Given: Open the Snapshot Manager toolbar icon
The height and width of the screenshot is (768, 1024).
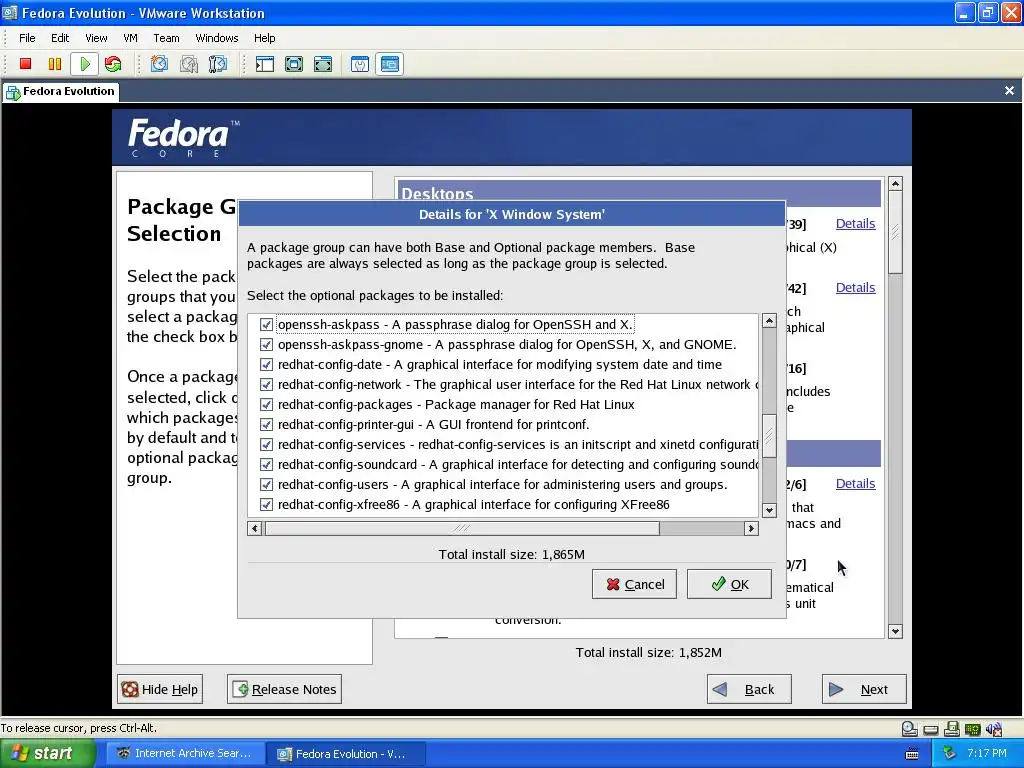Looking at the screenshot, I should (217, 64).
